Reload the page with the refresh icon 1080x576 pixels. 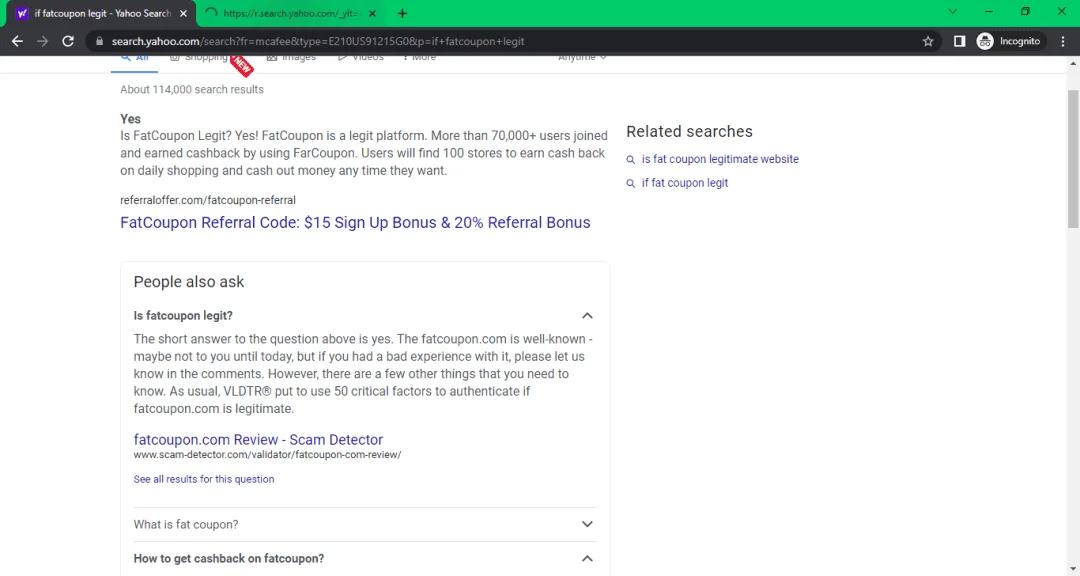[x=68, y=41]
